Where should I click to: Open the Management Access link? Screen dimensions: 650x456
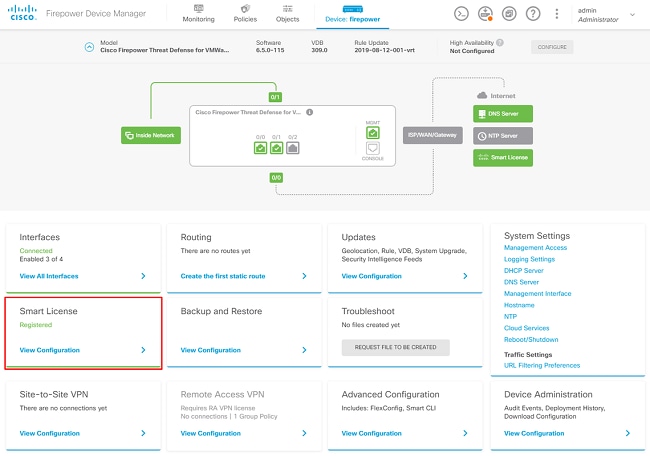point(535,248)
